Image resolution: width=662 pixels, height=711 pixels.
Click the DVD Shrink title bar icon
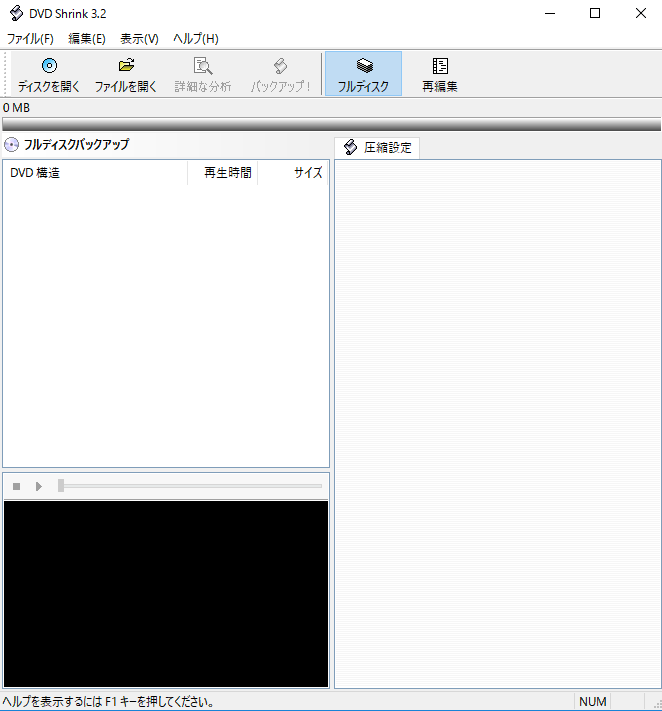coord(16,13)
